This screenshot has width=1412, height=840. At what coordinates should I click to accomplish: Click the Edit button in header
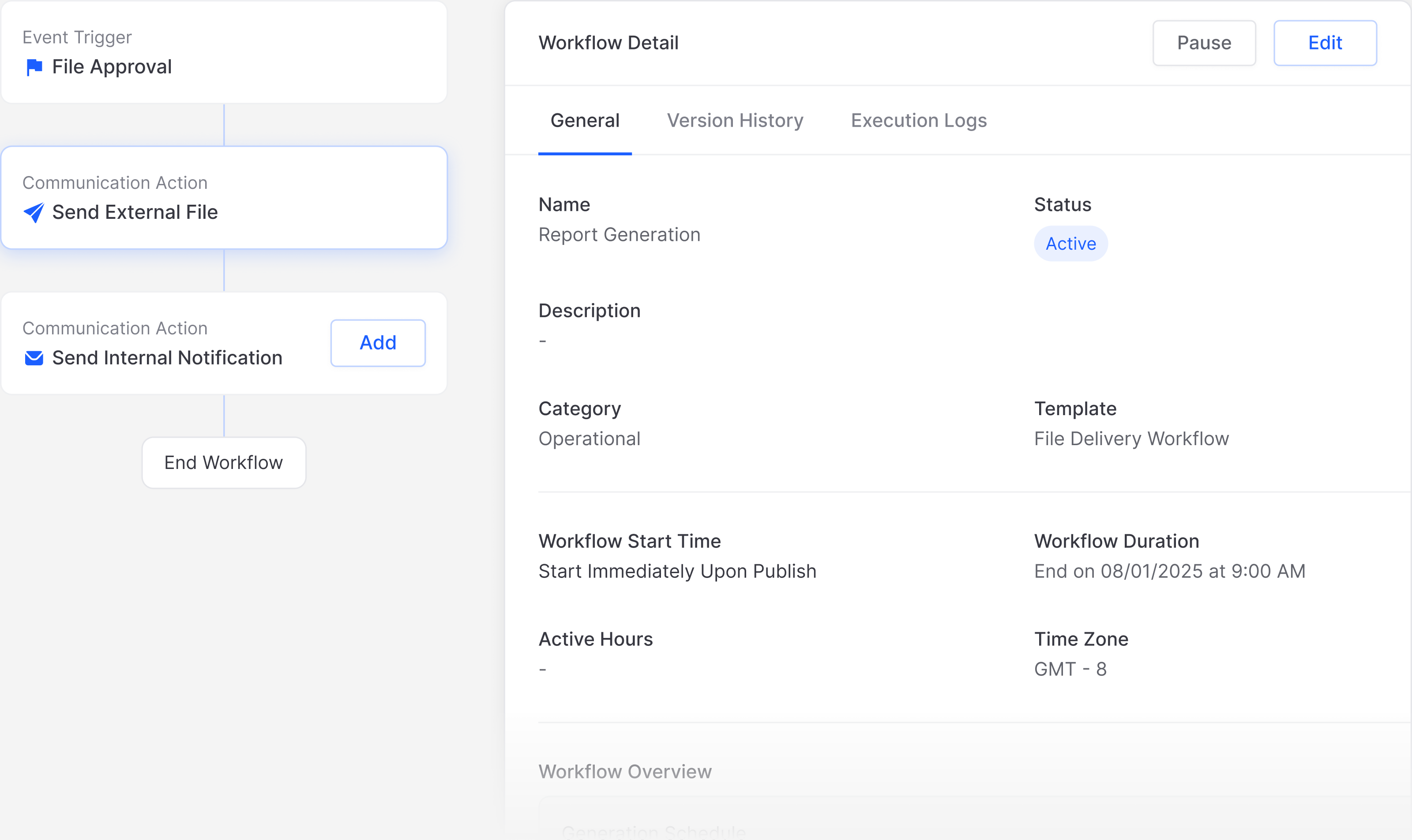[x=1324, y=43]
